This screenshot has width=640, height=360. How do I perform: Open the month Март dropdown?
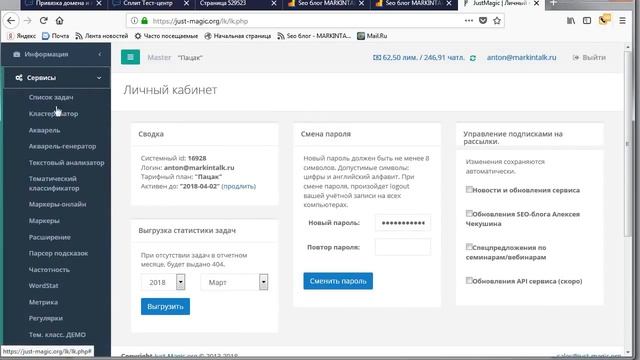[x=234, y=282]
